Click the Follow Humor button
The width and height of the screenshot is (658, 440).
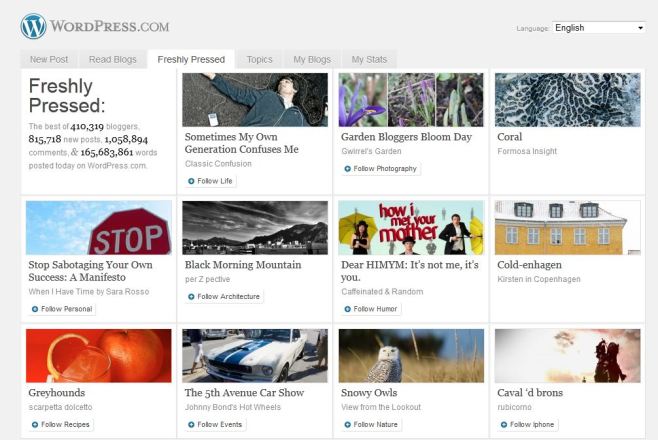tap(371, 309)
